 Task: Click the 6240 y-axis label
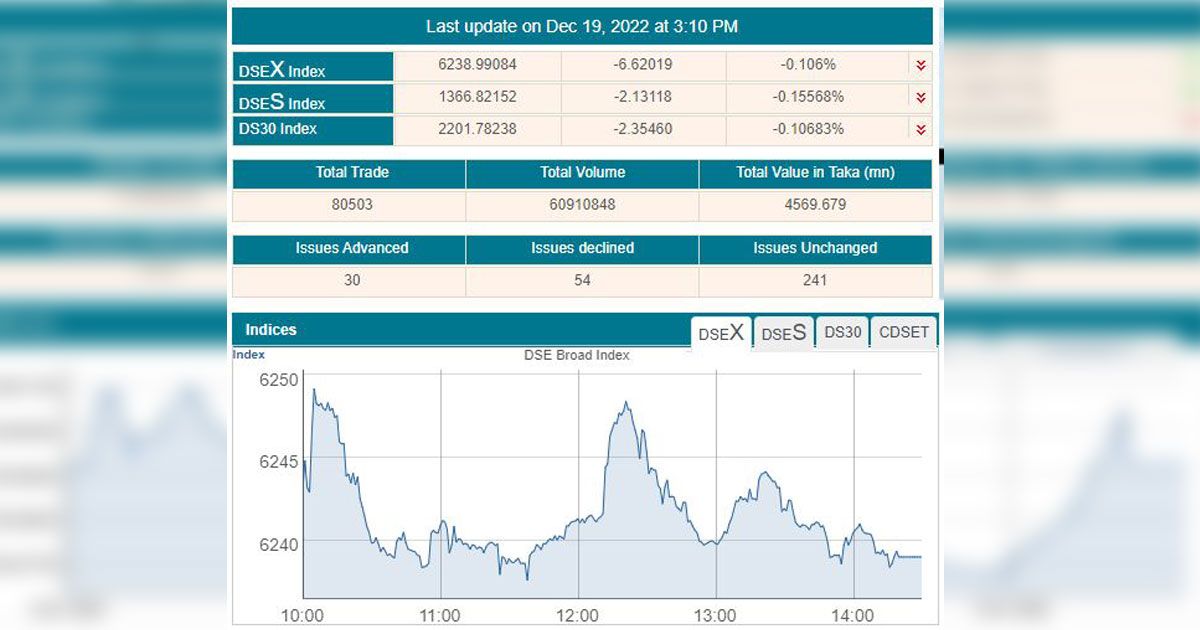[279, 544]
